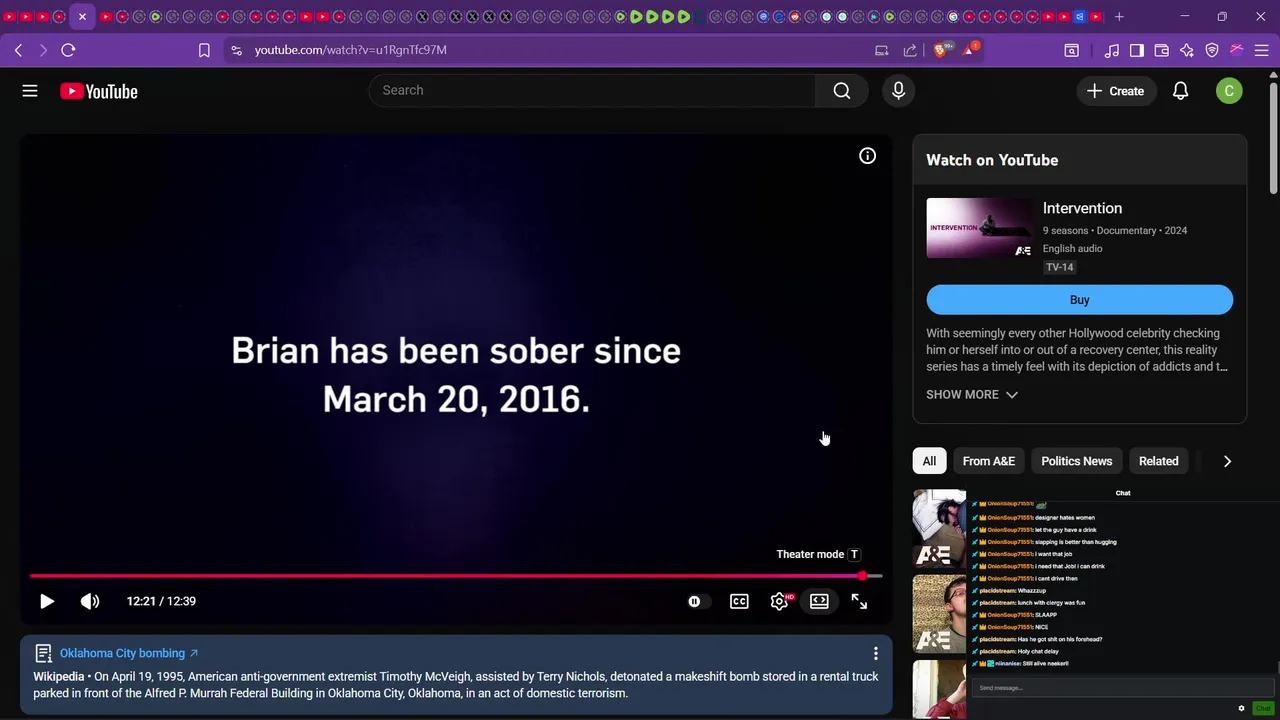Open the music note playlist icon

pos(1112,50)
